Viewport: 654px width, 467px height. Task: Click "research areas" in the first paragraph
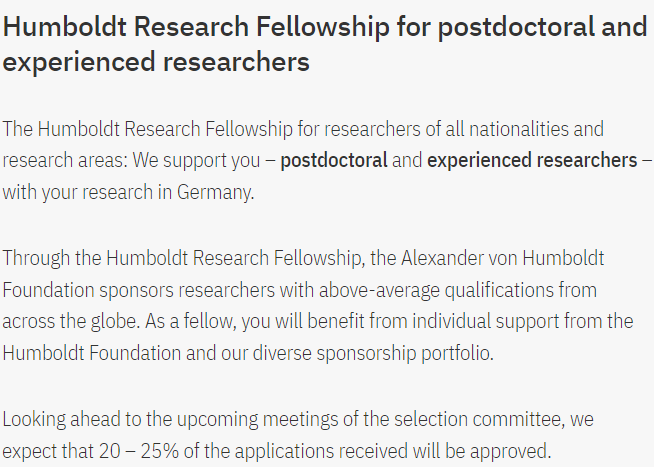click(56, 160)
